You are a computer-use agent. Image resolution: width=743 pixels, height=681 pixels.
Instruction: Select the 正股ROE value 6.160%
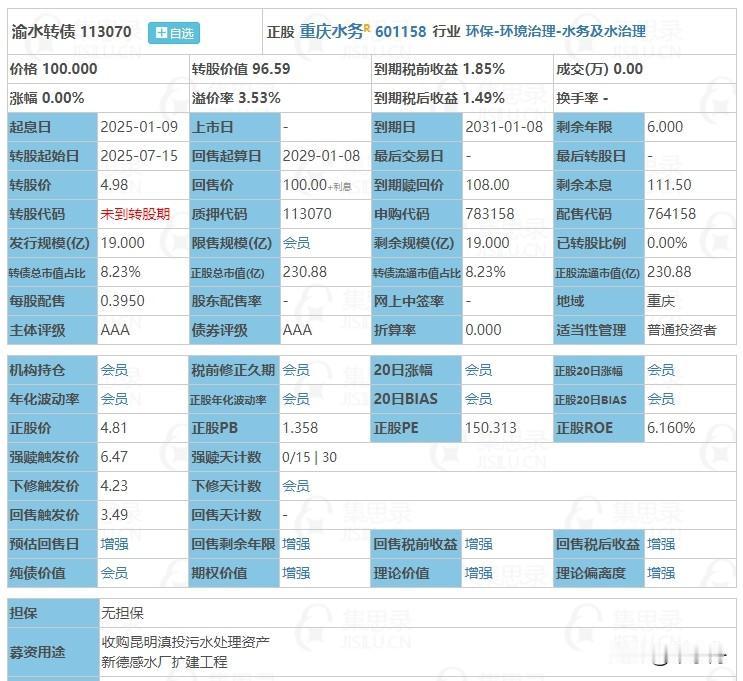[x=671, y=428]
